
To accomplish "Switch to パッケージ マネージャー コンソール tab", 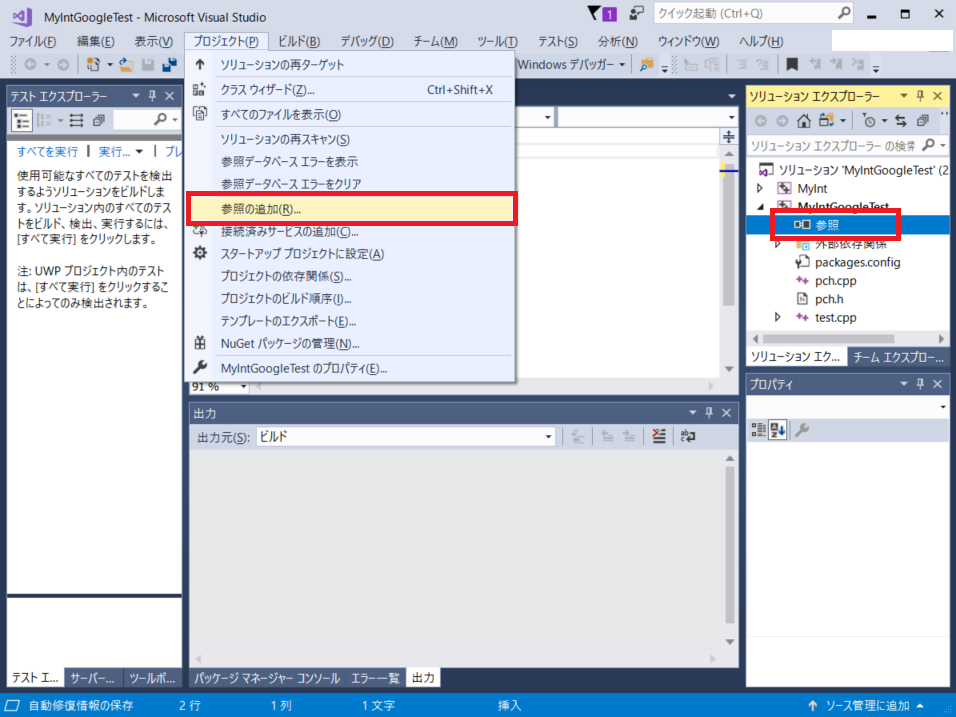I will tap(267, 678).
